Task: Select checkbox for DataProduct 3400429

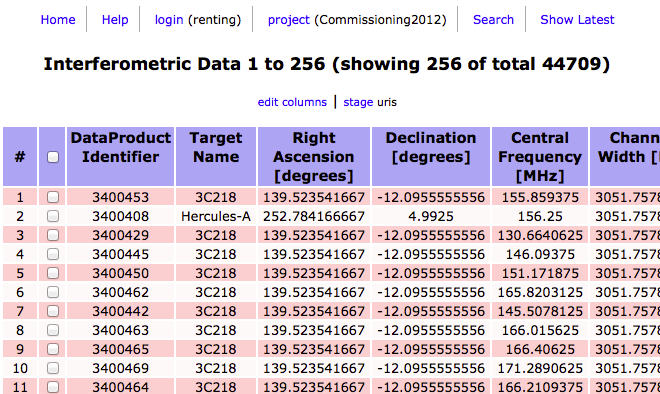Action: point(53,235)
